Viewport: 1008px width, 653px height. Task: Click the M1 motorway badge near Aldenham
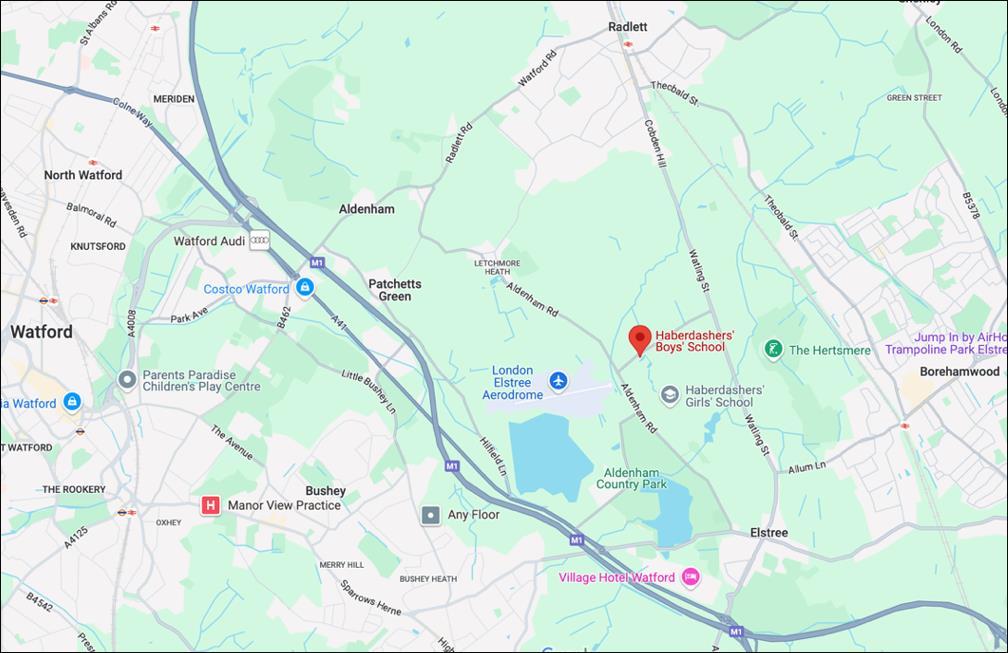pos(317,262)
